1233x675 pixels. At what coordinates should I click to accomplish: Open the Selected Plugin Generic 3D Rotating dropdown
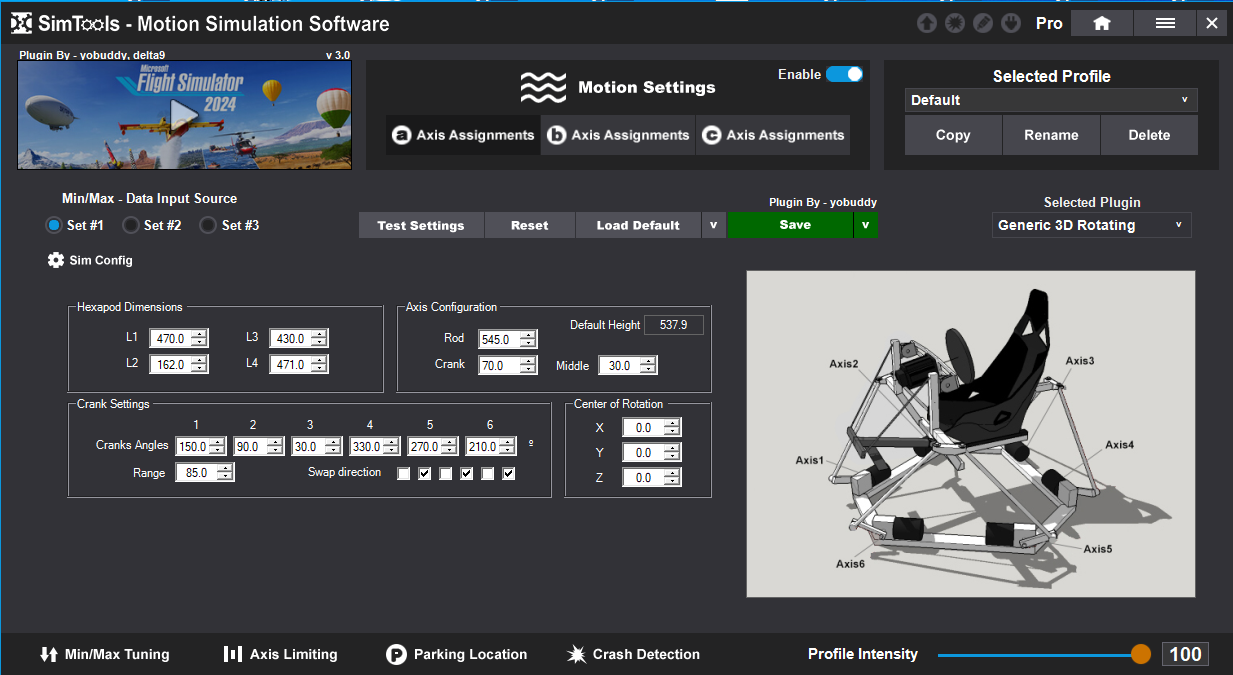coord(1092,225)
